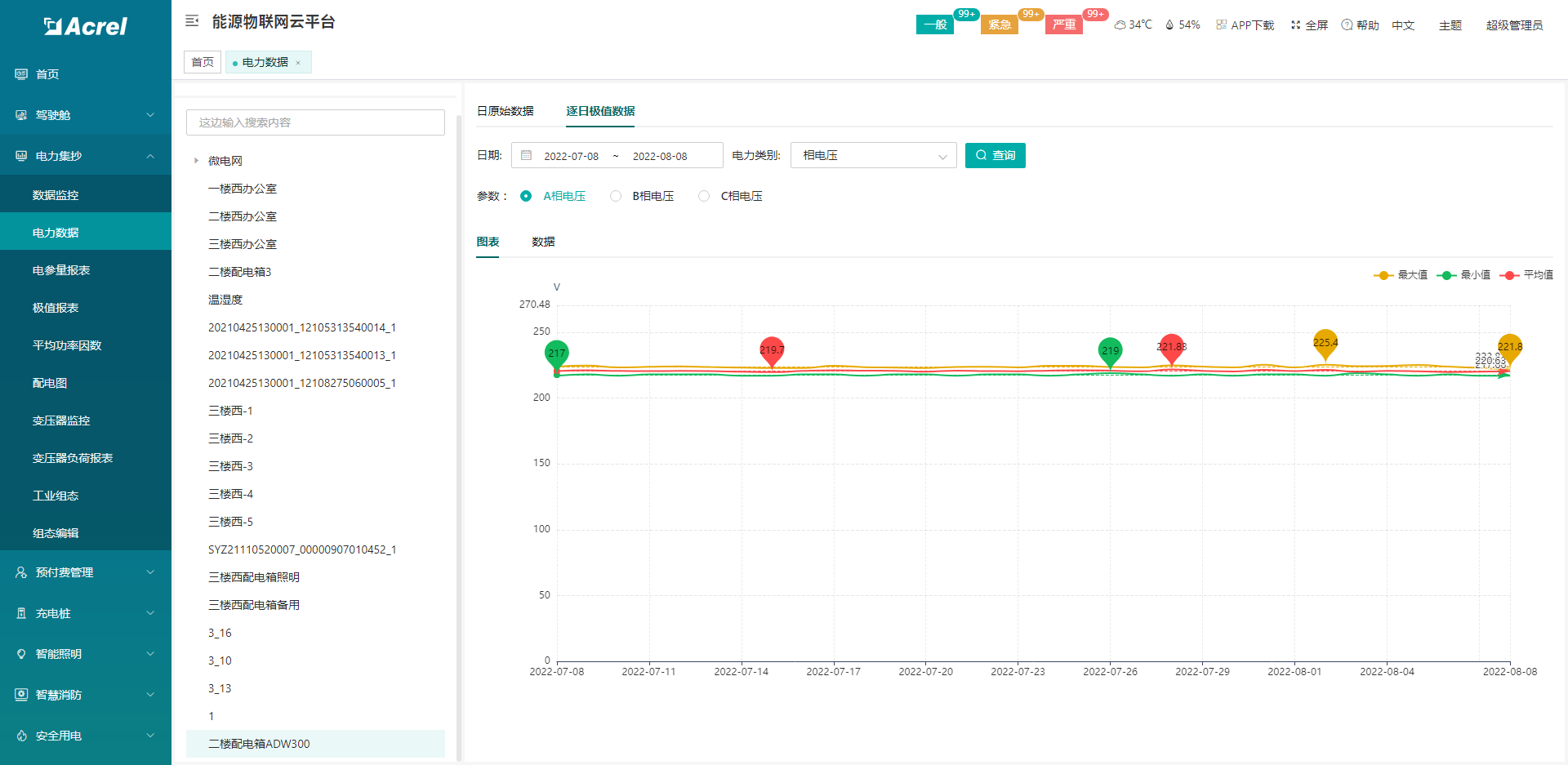
Task: Click the 查询 search button
Action: click(x=995, y=155)
